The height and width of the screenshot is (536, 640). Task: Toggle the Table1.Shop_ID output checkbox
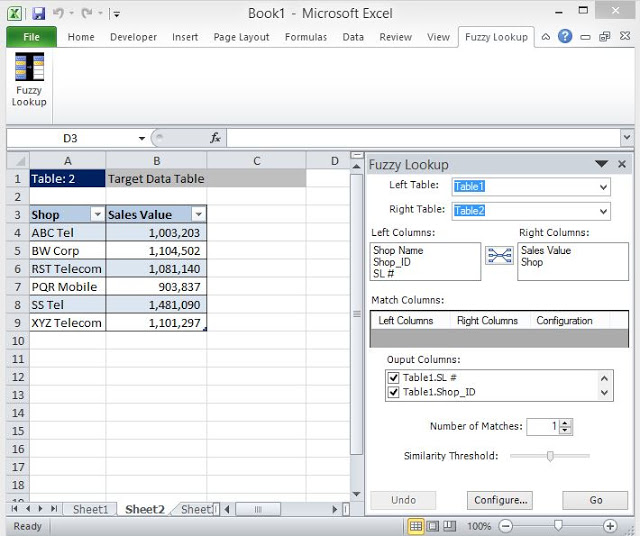(x=394, y=393)
